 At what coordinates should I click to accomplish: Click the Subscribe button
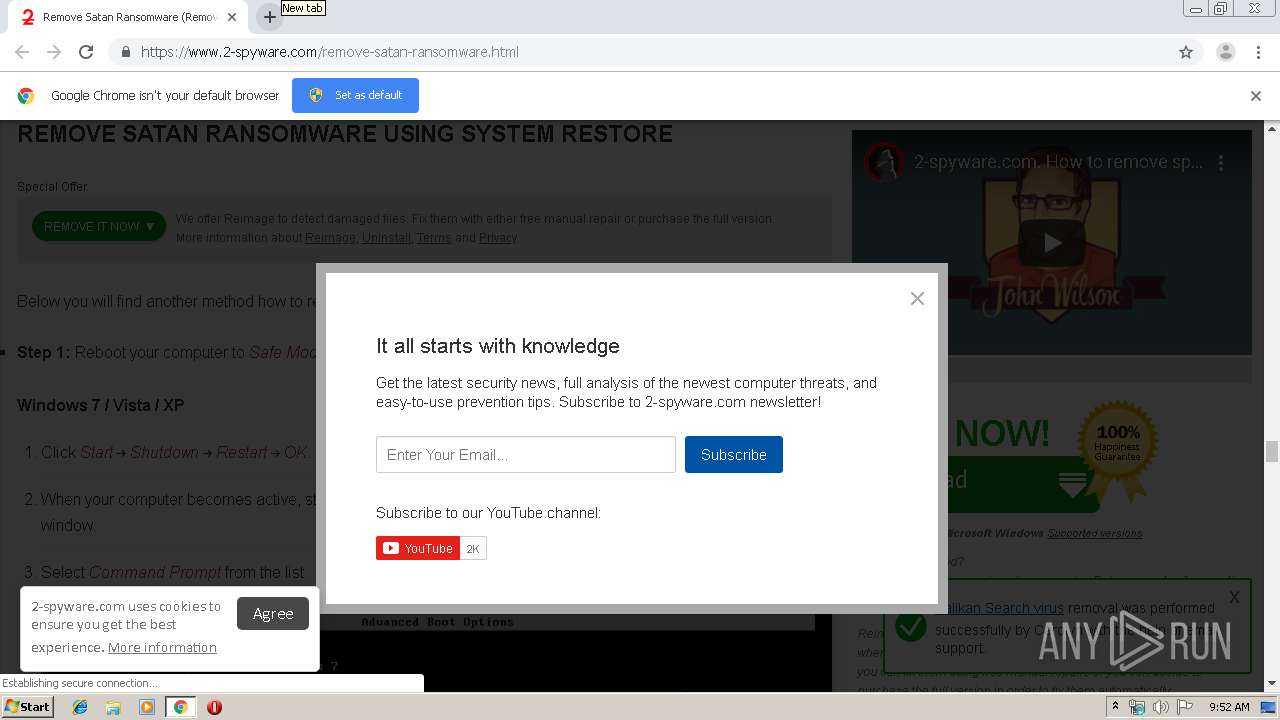(x=734, y=454)
